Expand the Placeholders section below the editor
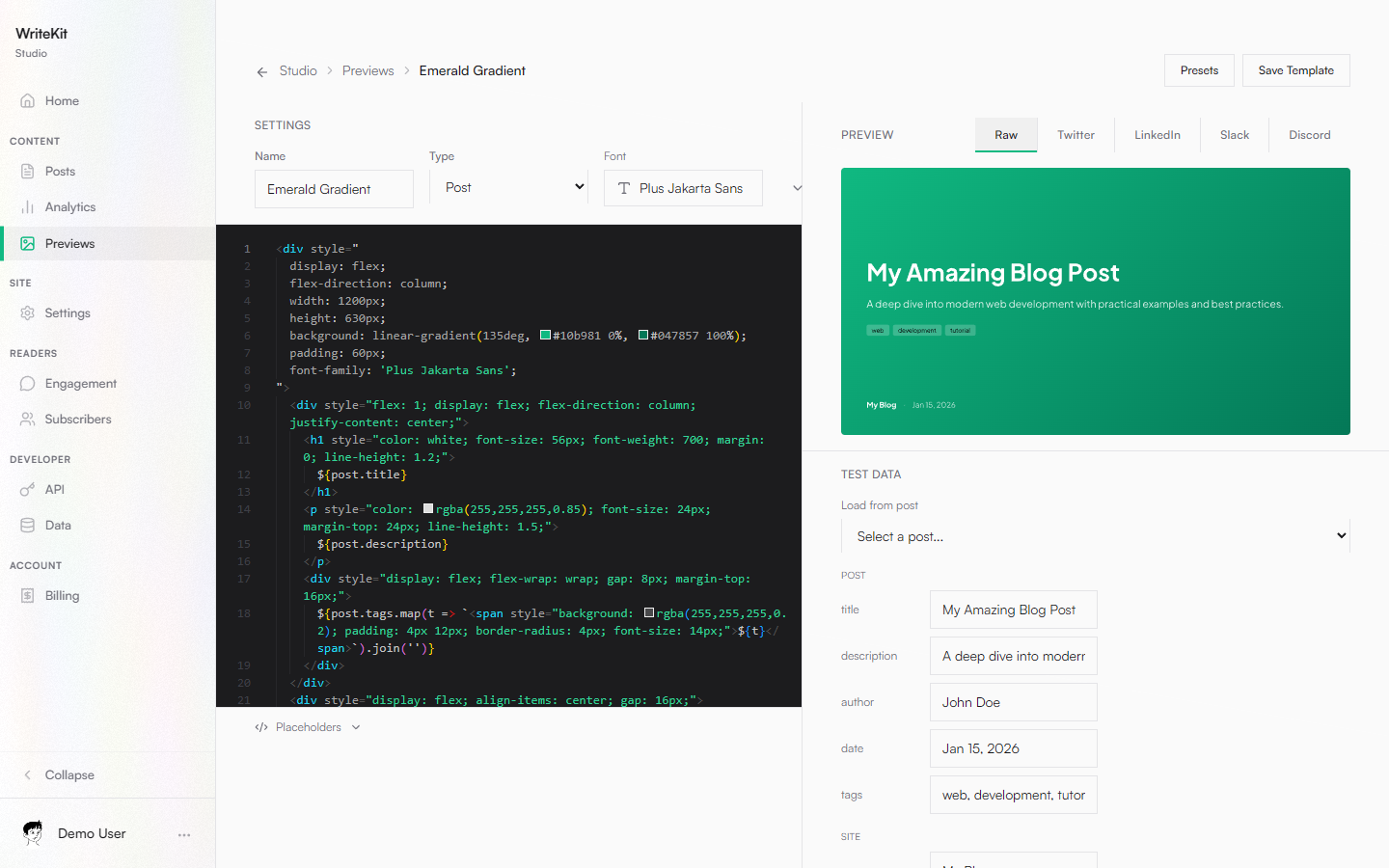Screen dimensions: 1389x868 [307, 726]
